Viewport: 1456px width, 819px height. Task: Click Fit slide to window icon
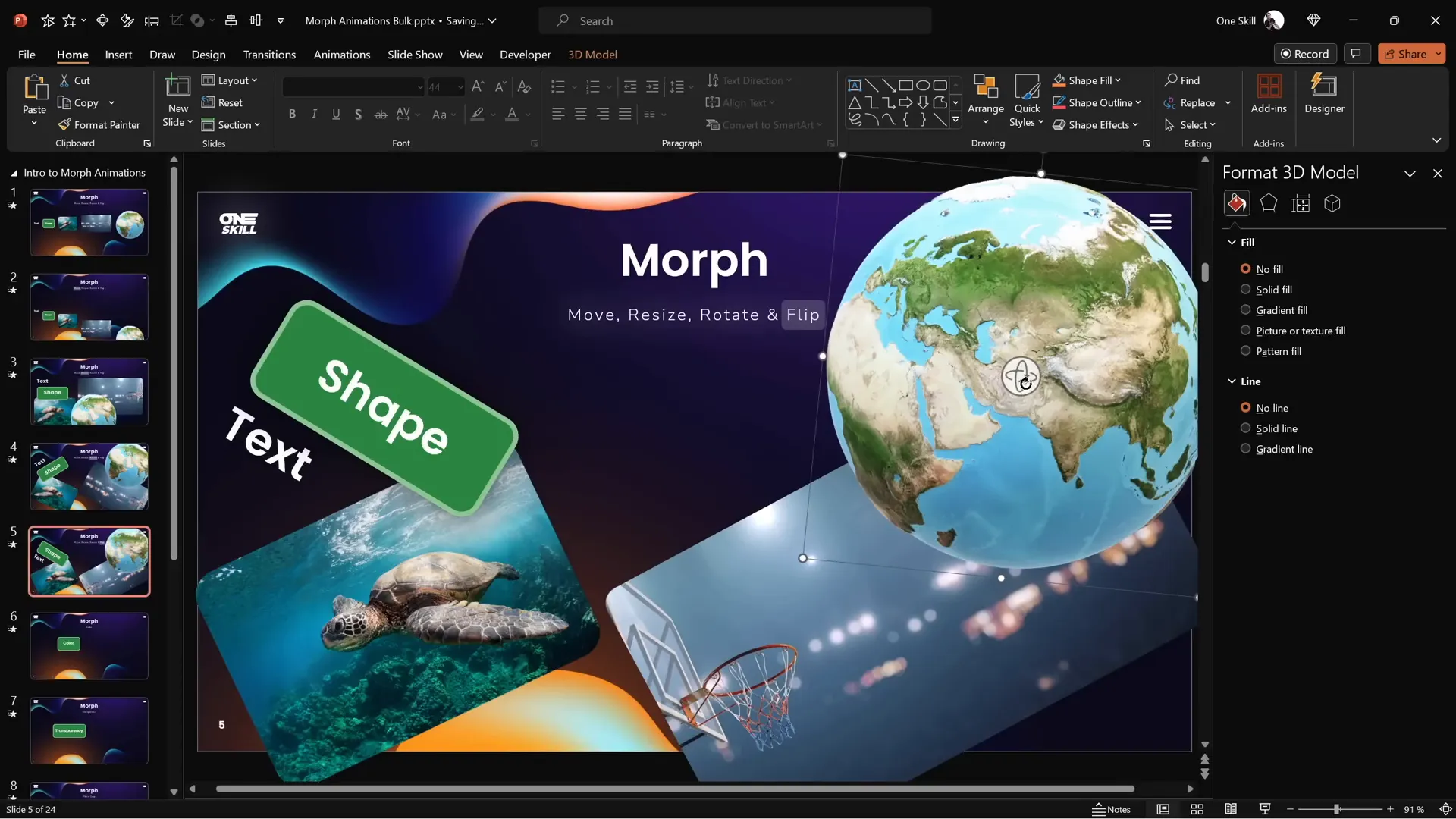click(x=1445, y=809)
